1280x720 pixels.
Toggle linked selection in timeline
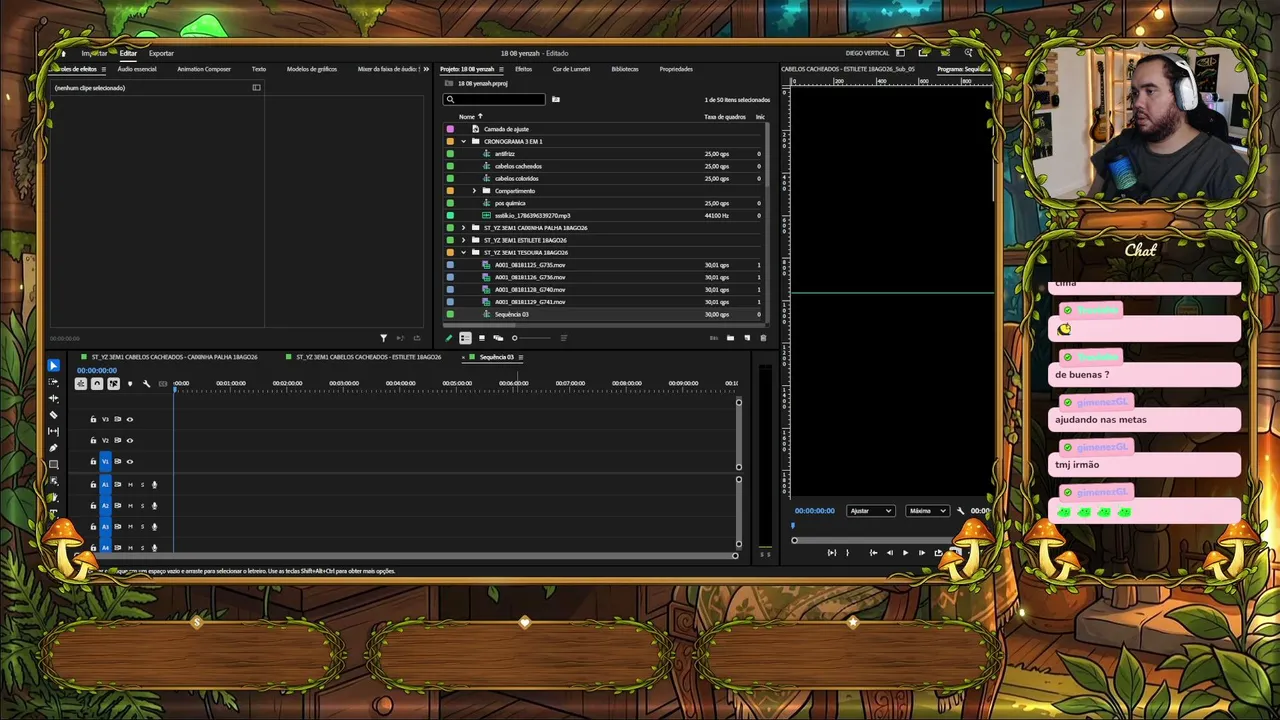(113, 384)
